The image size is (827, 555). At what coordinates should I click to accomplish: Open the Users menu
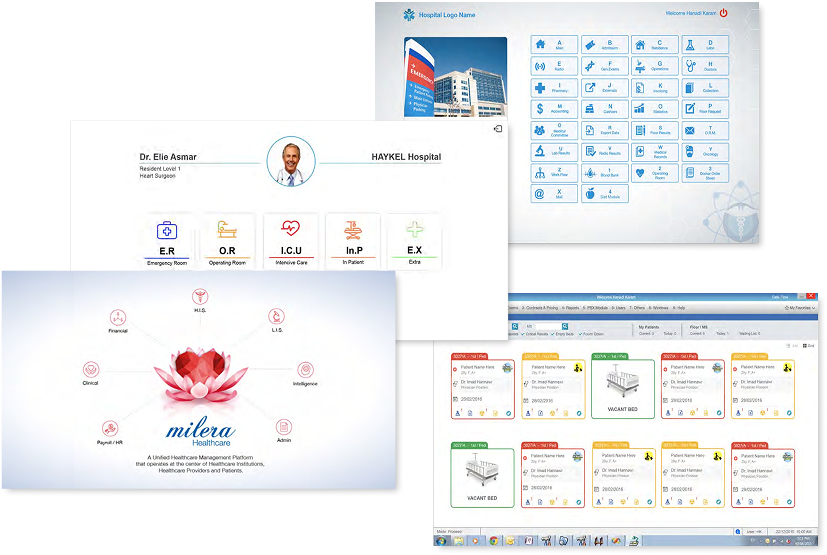tap(619, 308)
